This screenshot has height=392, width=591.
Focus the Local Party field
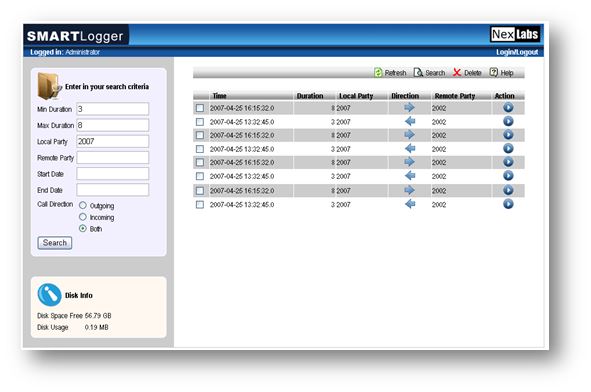click(x=112, y=141)
